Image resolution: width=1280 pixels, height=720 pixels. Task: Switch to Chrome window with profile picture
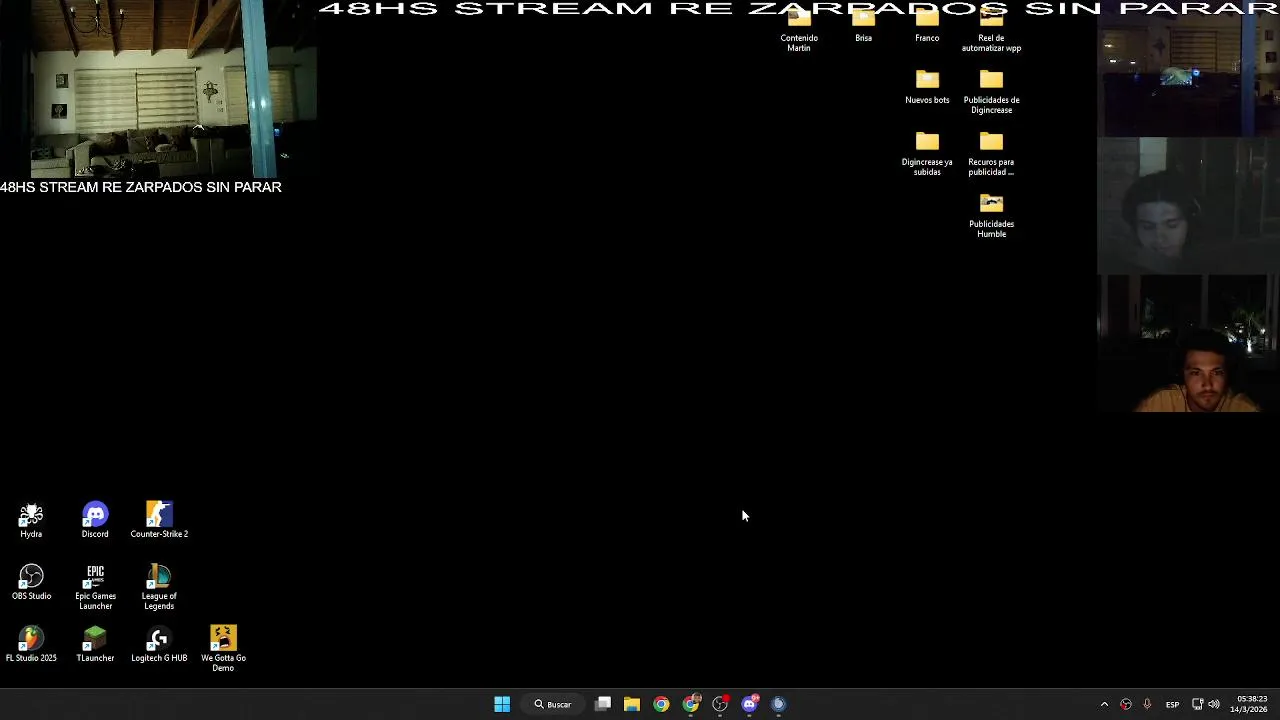click(691, 704)
